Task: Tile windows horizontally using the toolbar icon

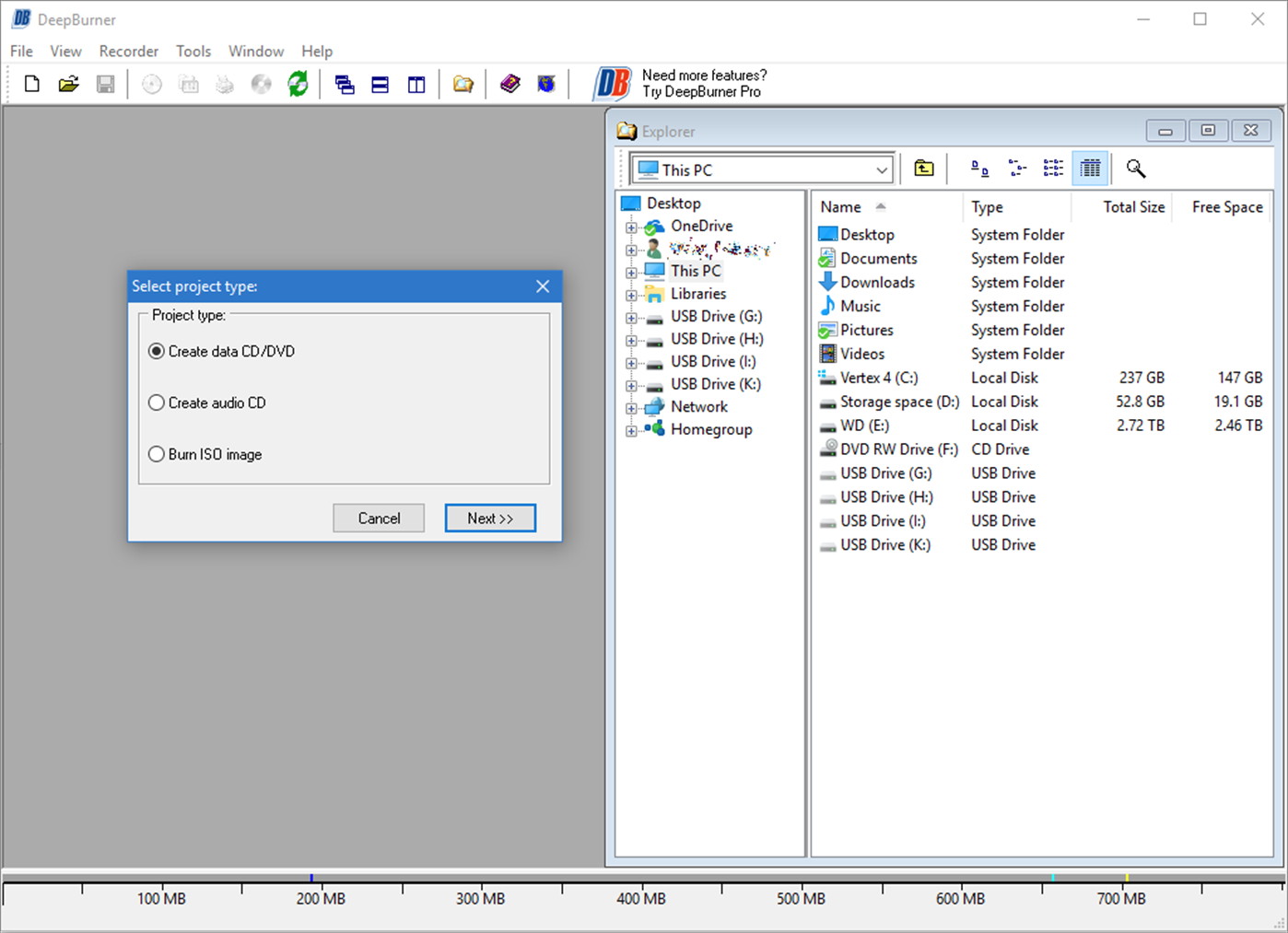Action: tap(380, 85)
